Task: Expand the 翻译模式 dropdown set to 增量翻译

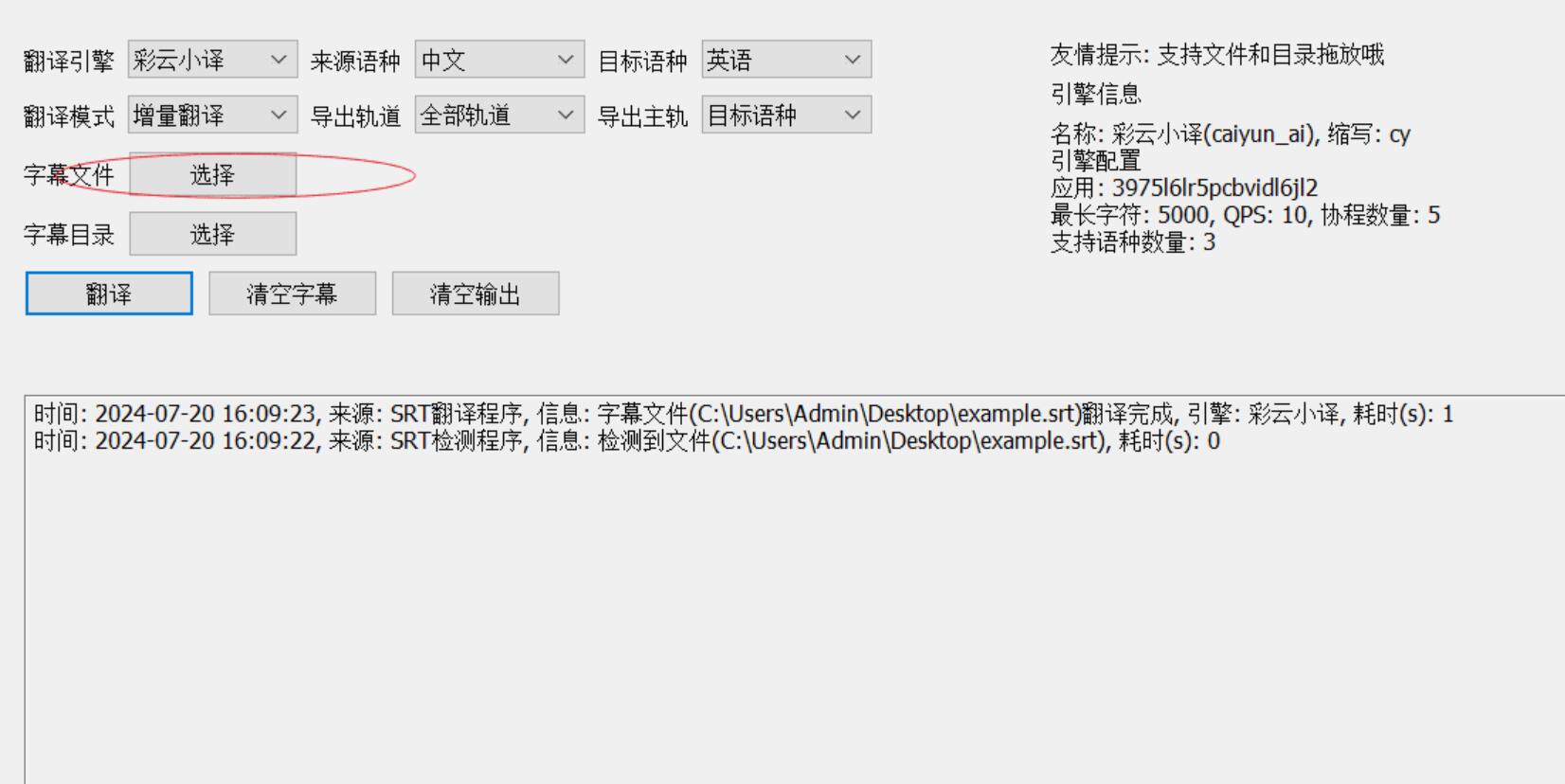Action: (x=212, y=115)
